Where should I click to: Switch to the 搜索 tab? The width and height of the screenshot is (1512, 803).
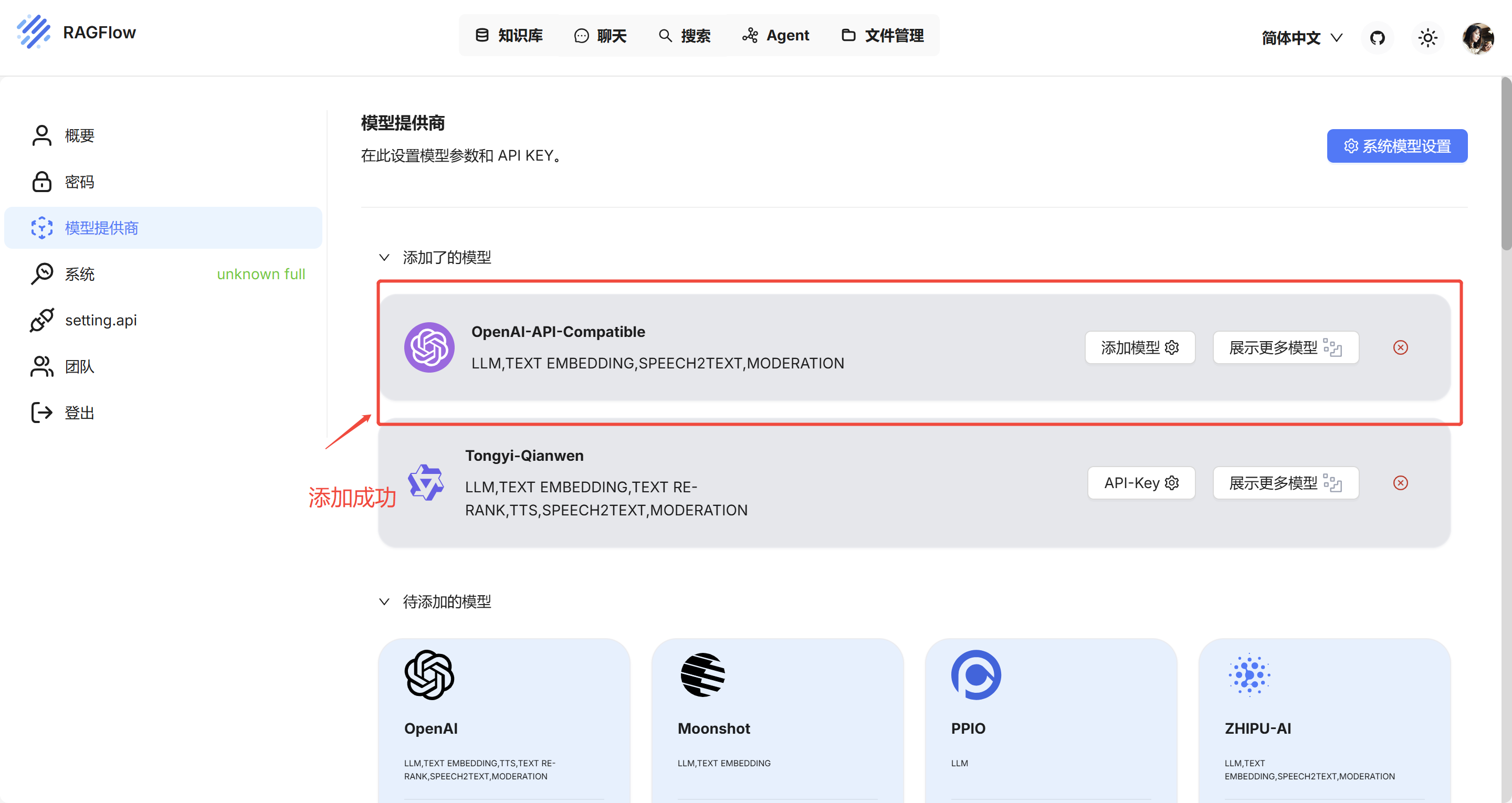[x=685, y=35]
